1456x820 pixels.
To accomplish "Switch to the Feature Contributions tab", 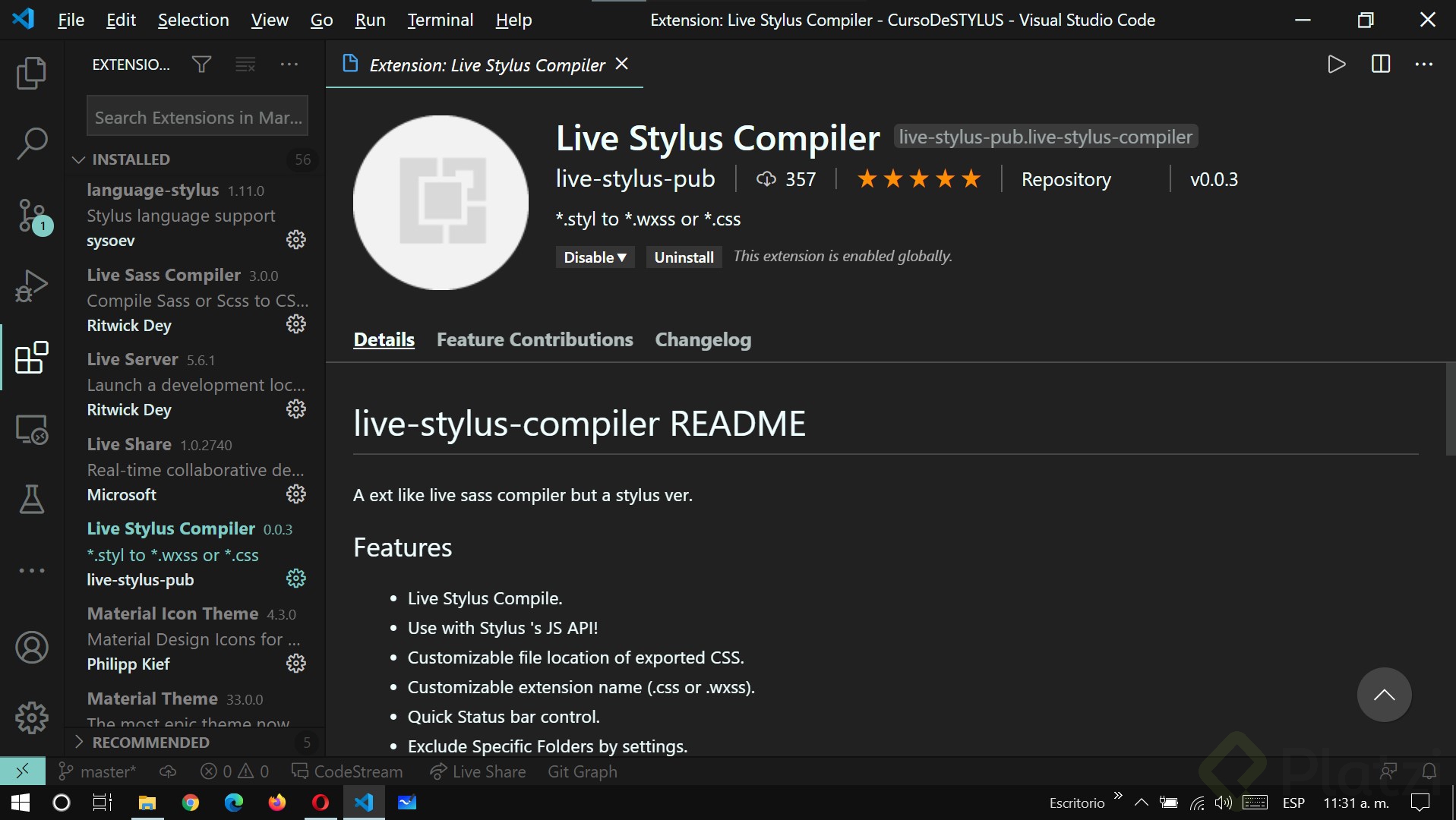I will coord(535,339).
